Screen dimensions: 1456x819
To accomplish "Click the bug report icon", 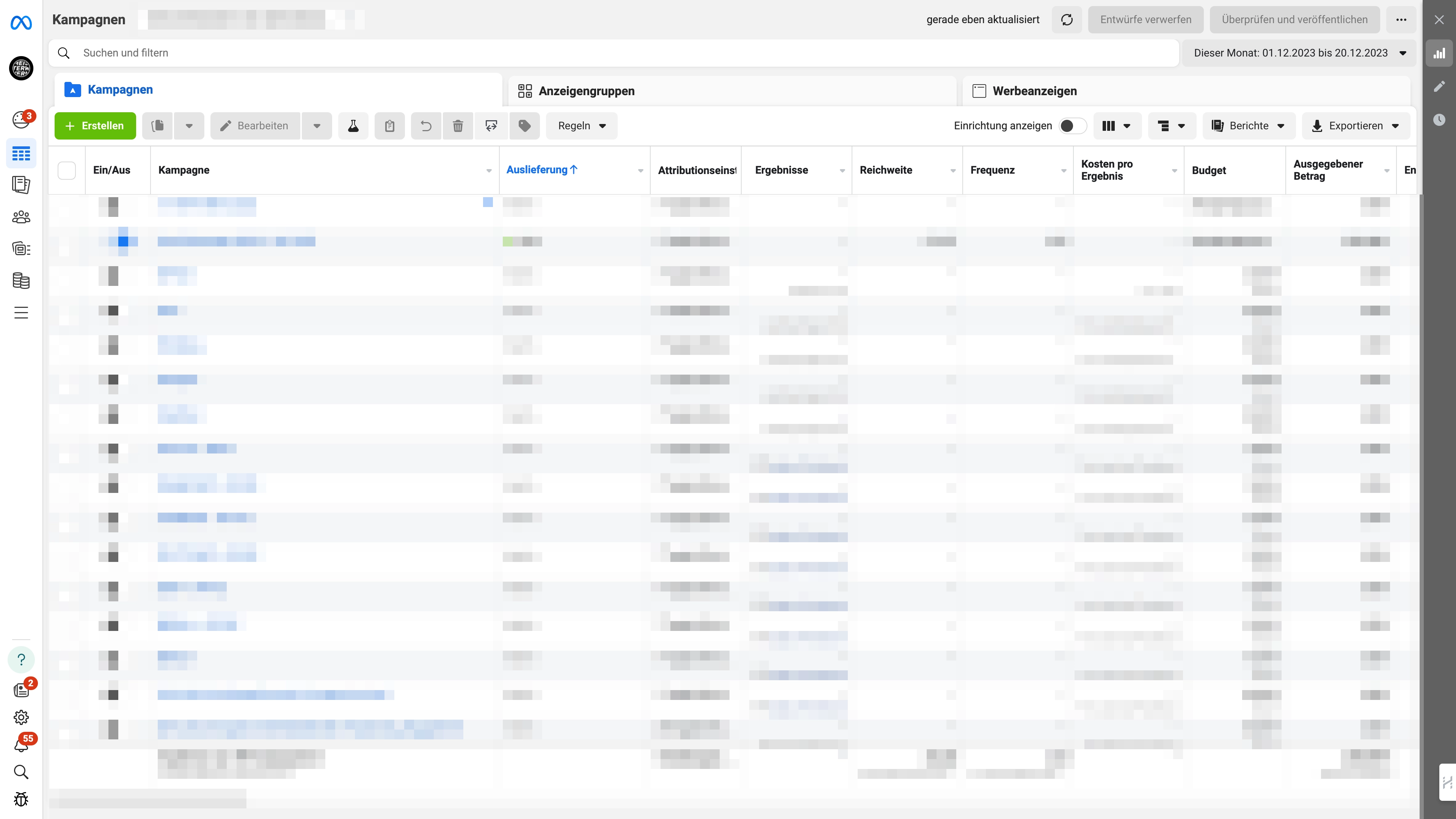I will pyautogui.click(x=21, y=799).
